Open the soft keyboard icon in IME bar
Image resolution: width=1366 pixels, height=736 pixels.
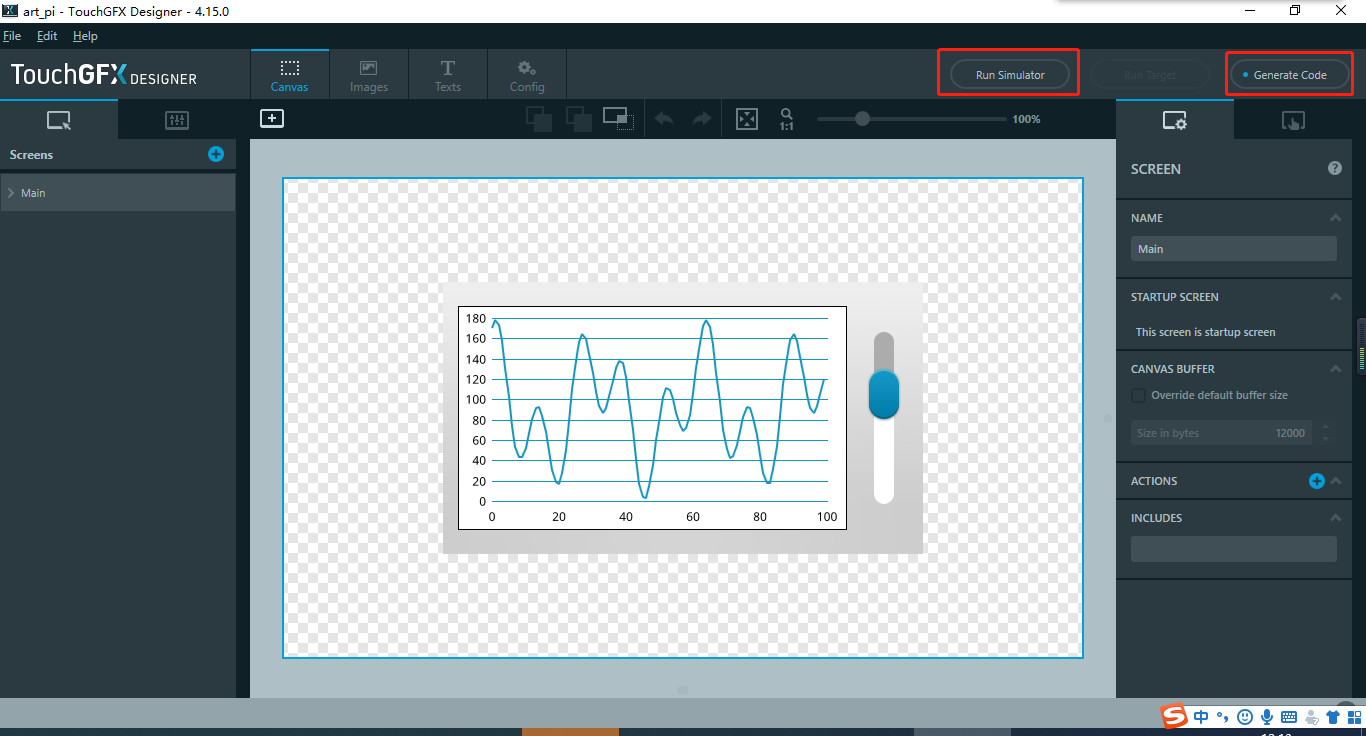[1289, 717]
